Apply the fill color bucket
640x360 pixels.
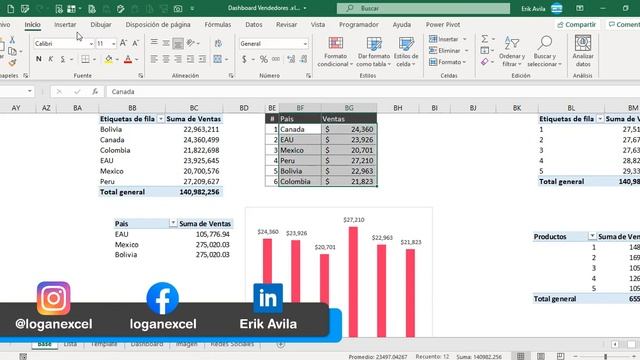(109, 60)
